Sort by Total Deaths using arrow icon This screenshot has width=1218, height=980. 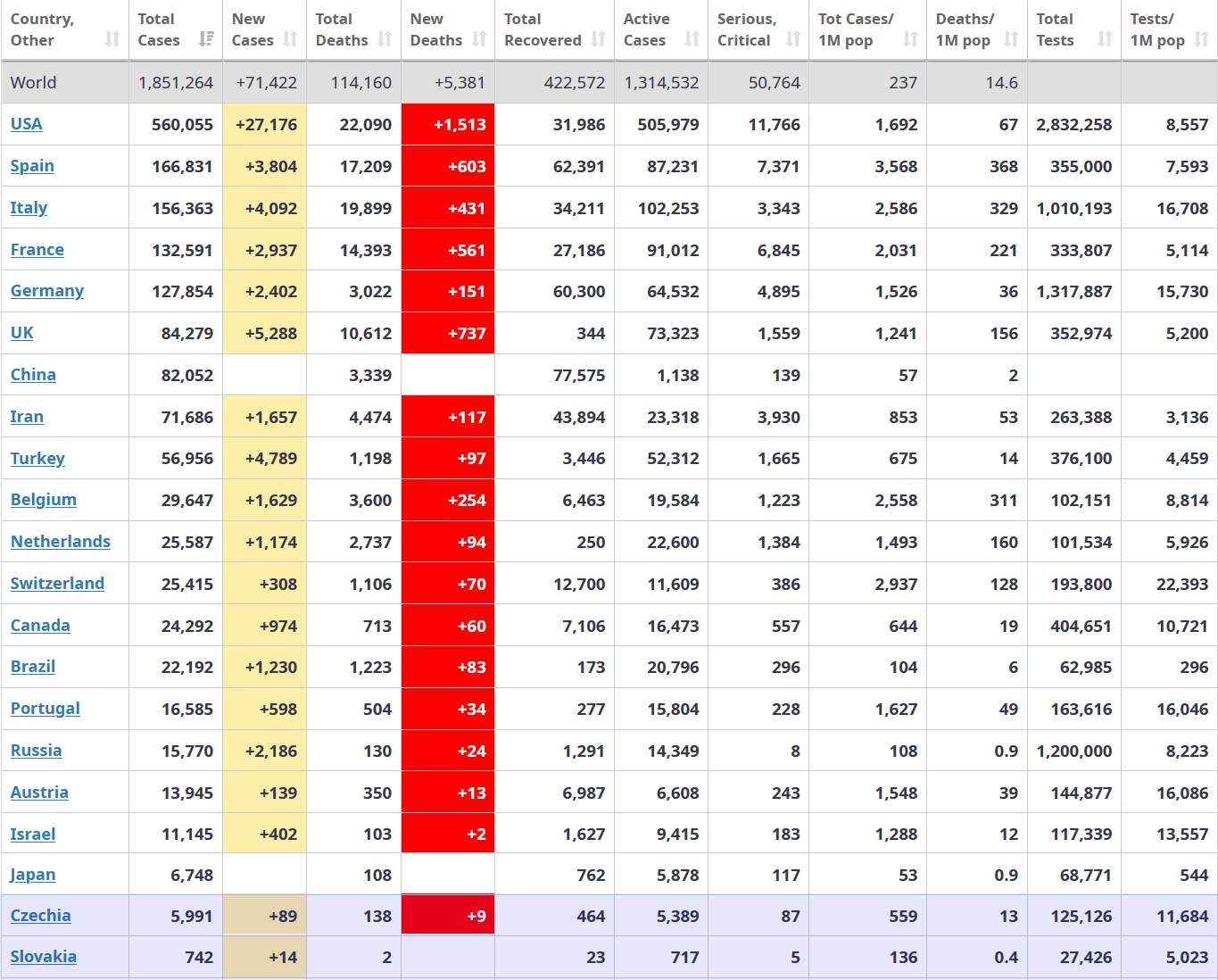(385, 39)
